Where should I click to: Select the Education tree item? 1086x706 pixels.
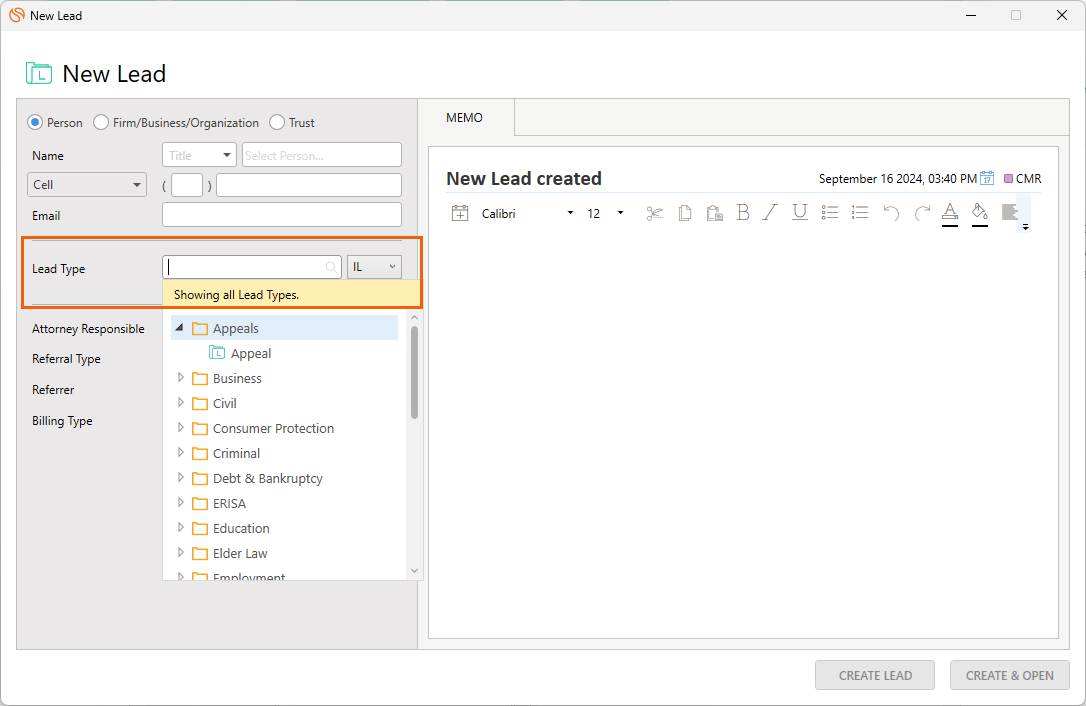point(241,529)
